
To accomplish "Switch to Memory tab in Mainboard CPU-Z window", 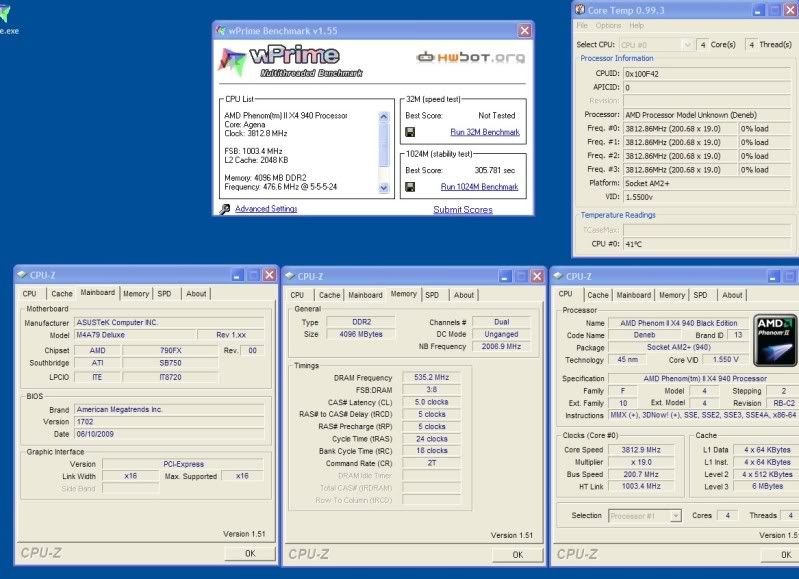I will pos(136,294).
